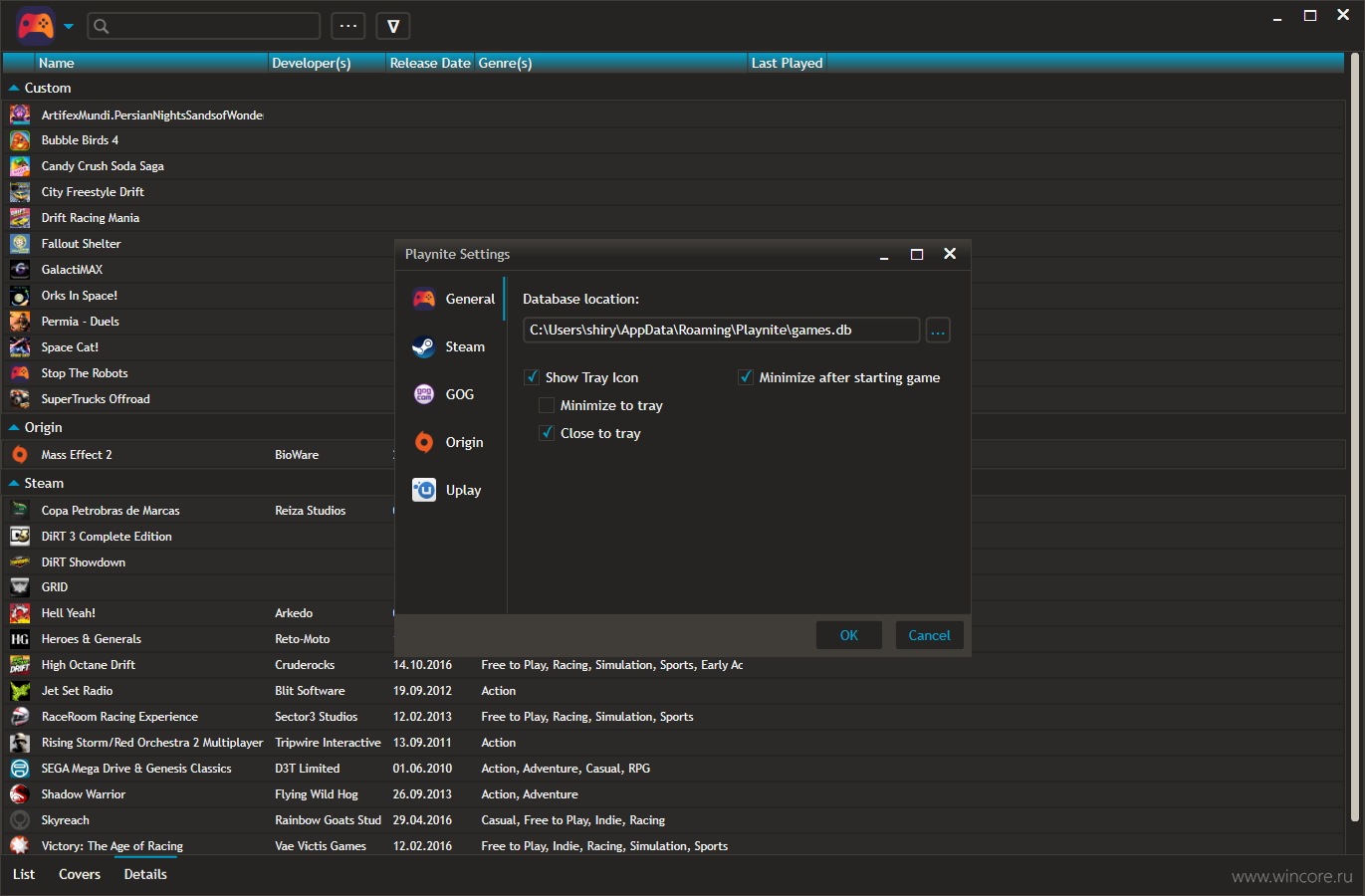Viewport: 1365px width, 896px height.
Task: Uncheck Show Tray Icon
Action: point(532,377)
